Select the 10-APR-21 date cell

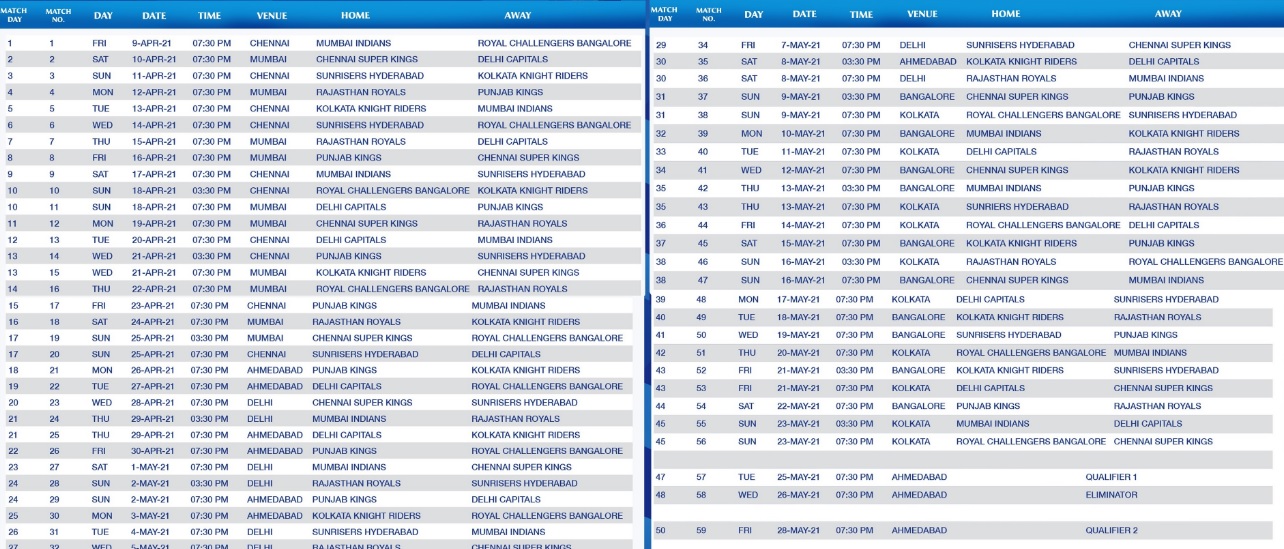(153, 59)
